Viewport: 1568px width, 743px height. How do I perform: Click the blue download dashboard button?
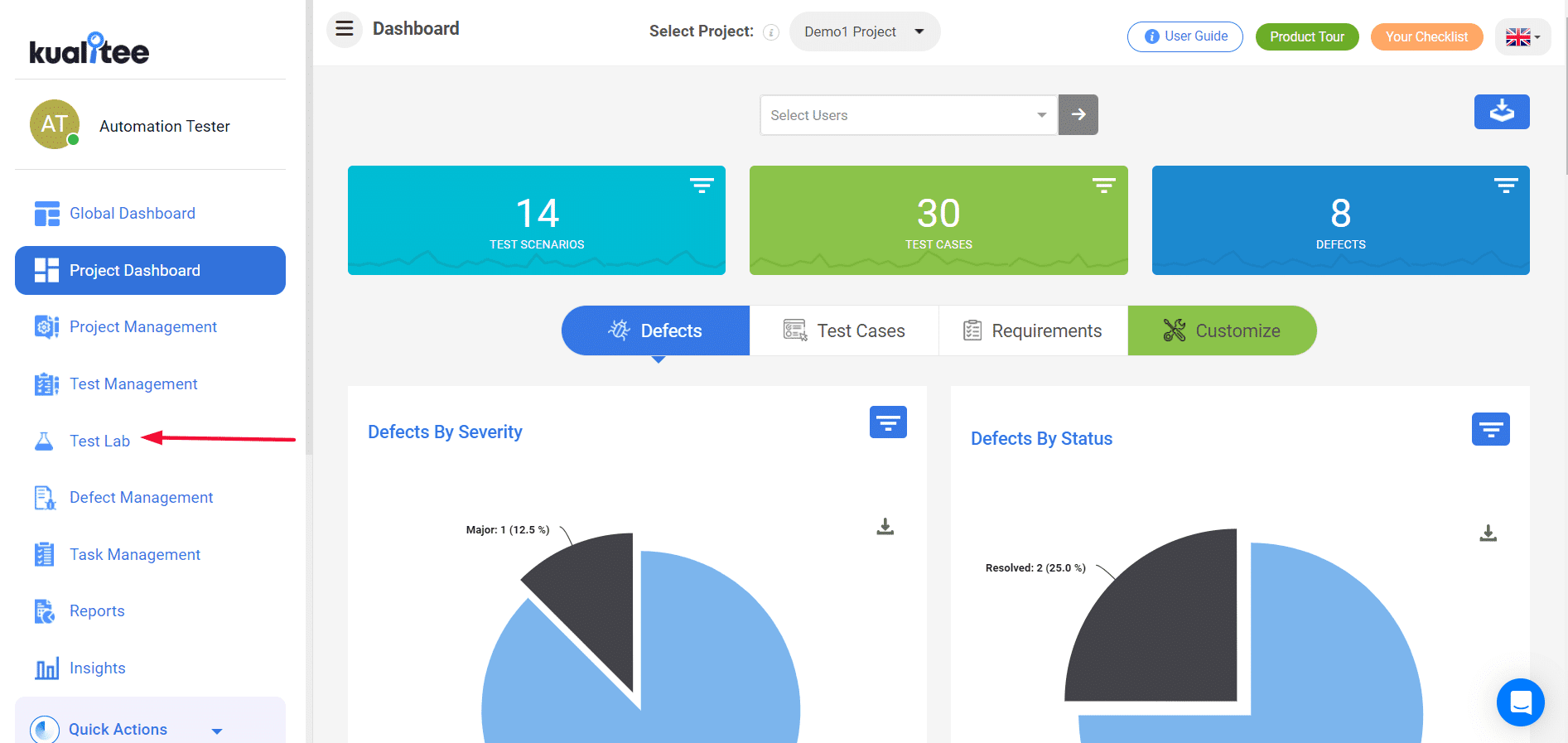(1502, 112)
